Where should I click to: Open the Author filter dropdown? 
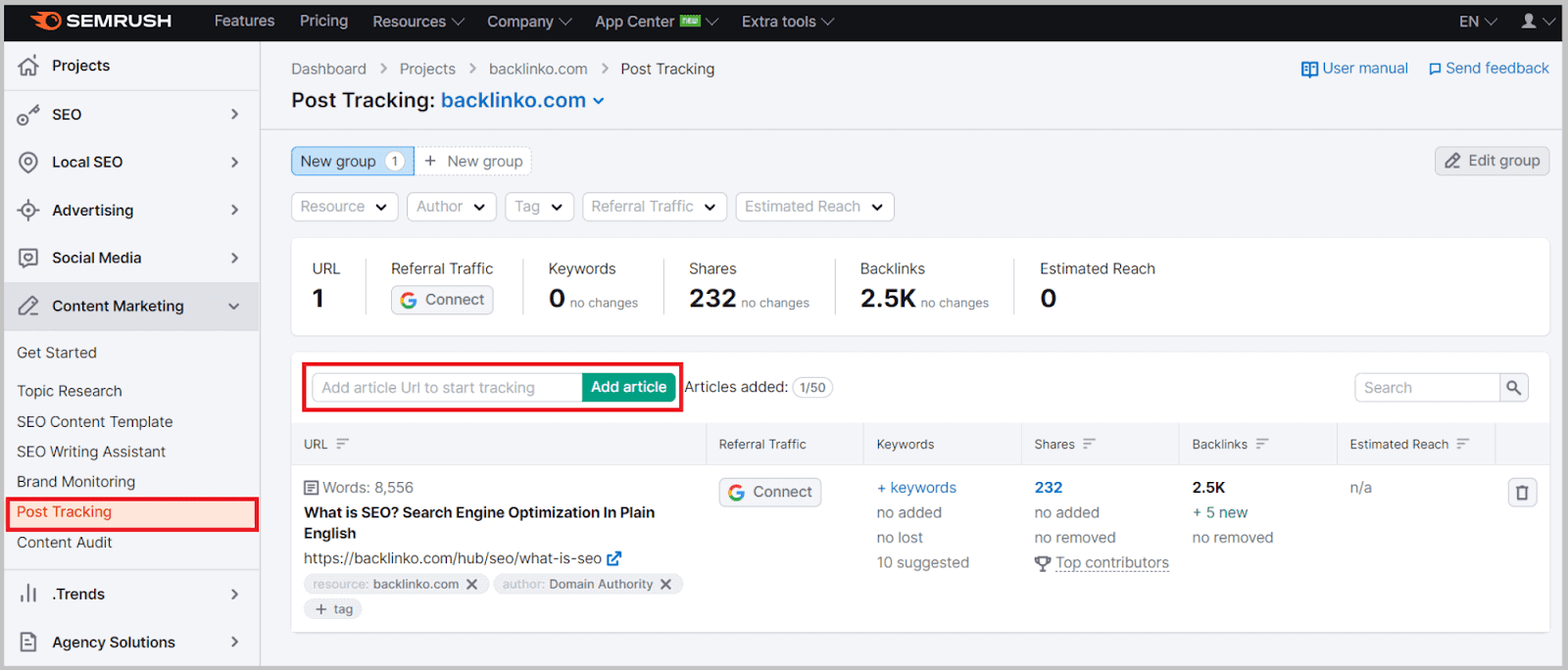coord(451,207)
